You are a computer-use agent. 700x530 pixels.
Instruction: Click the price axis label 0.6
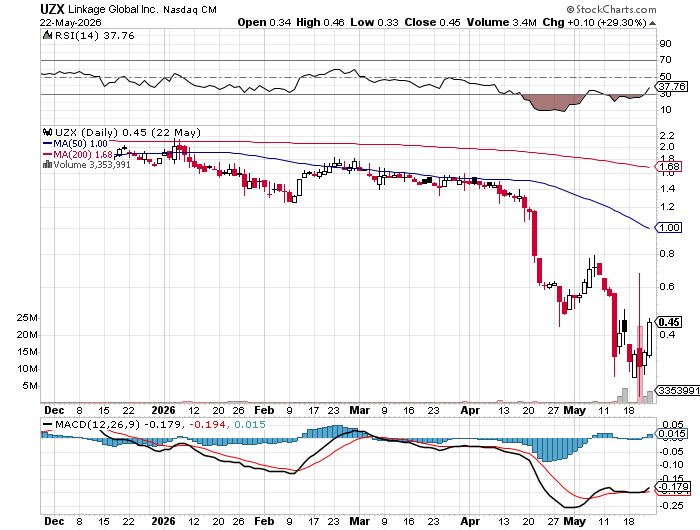point(667,287)
